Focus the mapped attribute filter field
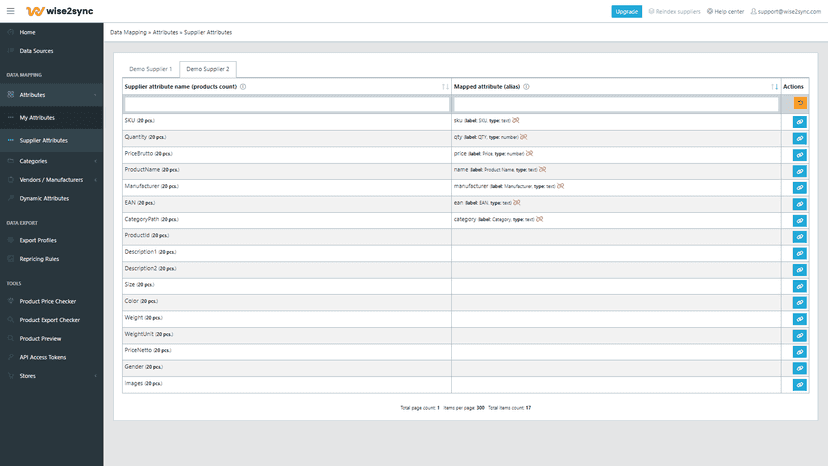This screenshot has width=828, height=466. pos(616,104)
